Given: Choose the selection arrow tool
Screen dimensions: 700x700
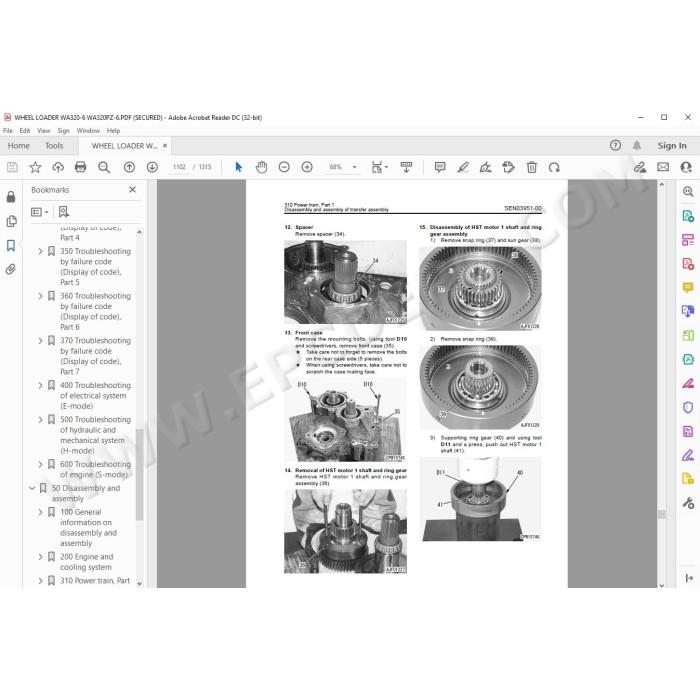Looking at the screenshot, I should pyautogui.click(x=238, y=167).
